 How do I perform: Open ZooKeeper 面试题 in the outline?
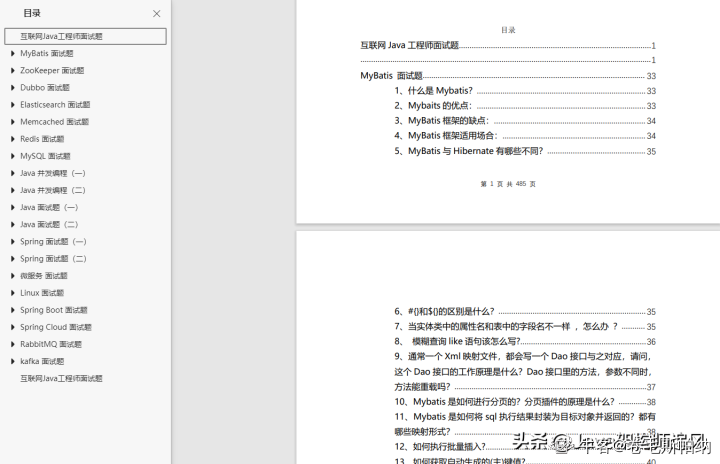52,71
